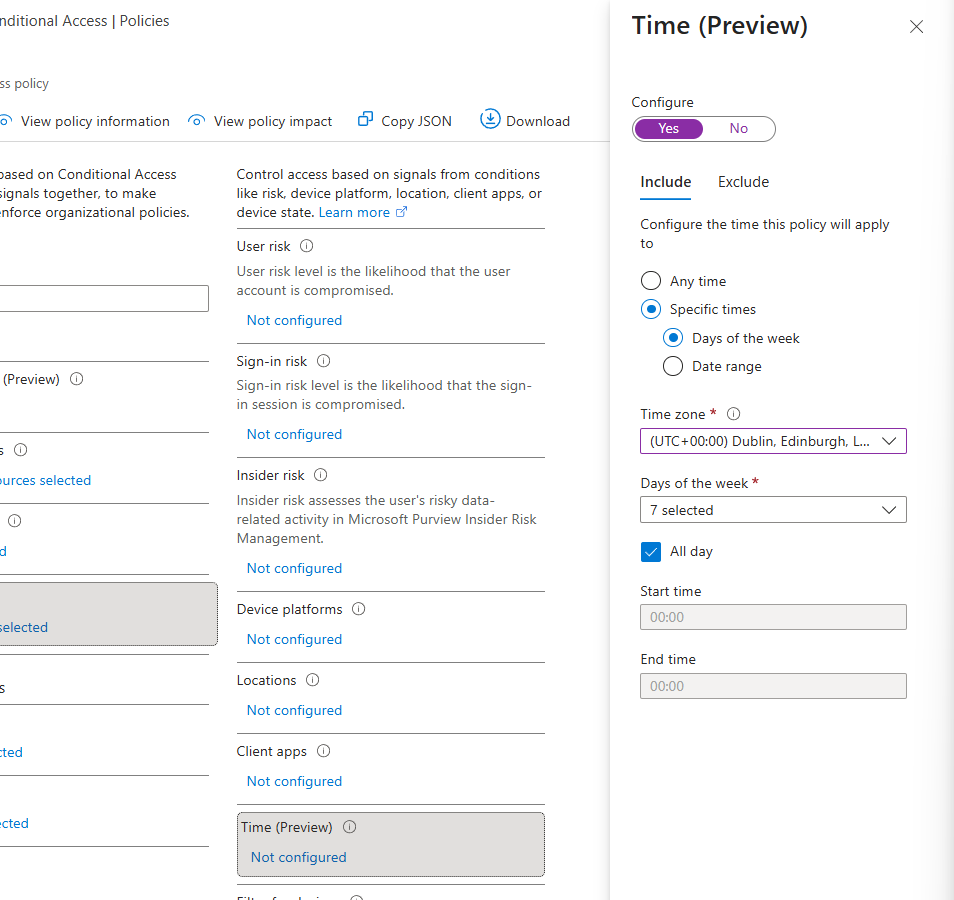Set Configure toggle to Yes
The width and height of the screenshot is (954, 900).
(x=668, y=128)
